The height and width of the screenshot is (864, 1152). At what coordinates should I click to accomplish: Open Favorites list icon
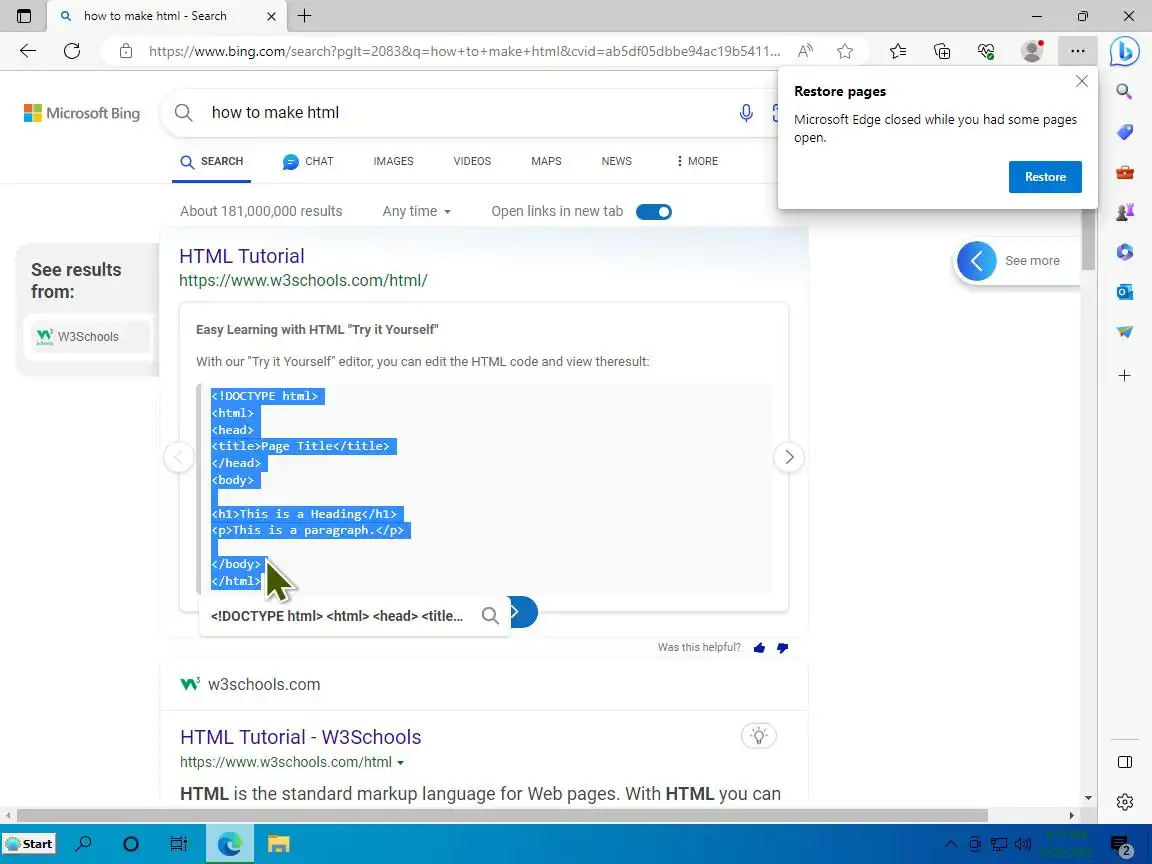pyautogui.click(x=898, y=51)
